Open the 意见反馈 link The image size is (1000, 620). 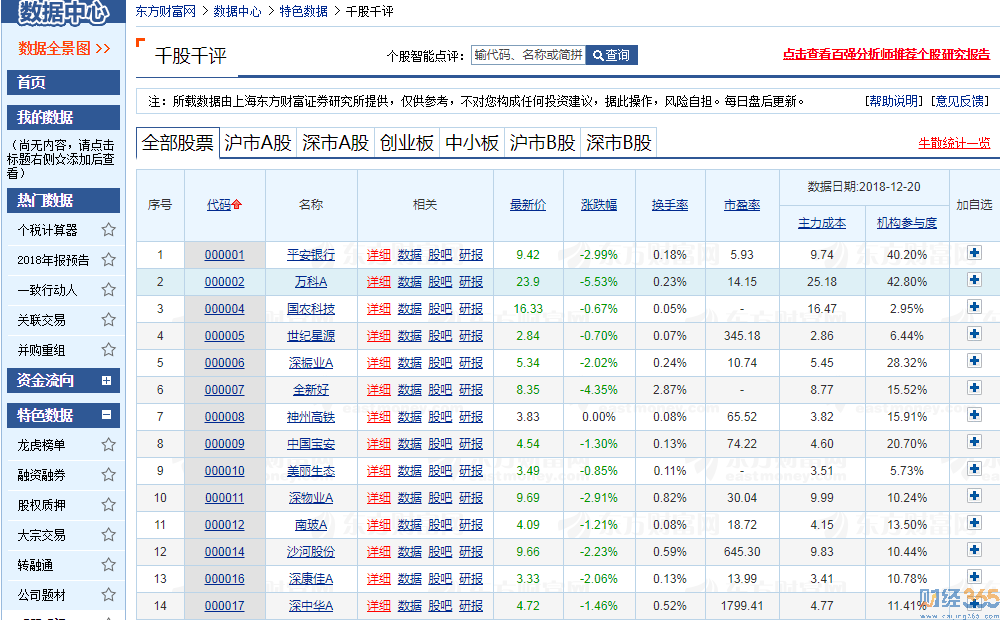pos(960,101)
